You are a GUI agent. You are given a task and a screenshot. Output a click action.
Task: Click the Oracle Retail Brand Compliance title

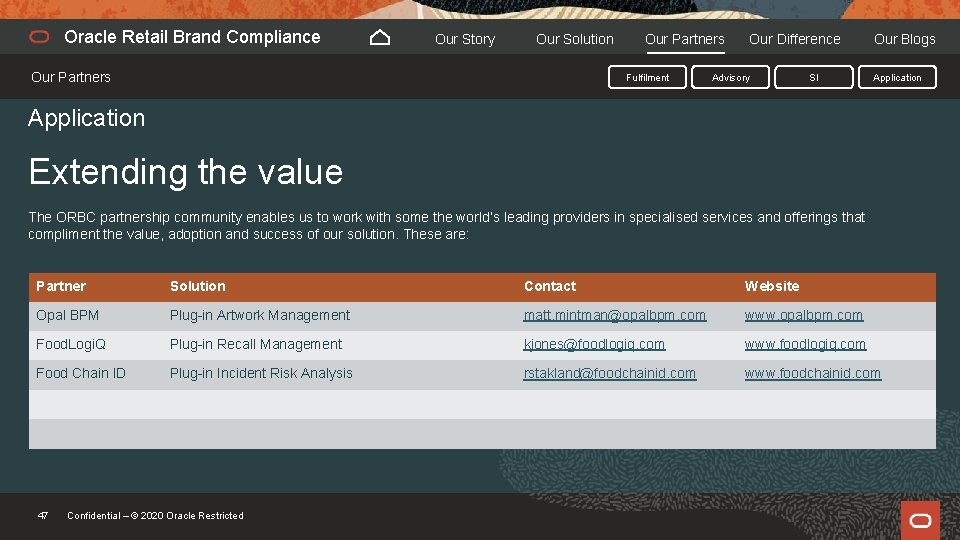coord(192,37)
